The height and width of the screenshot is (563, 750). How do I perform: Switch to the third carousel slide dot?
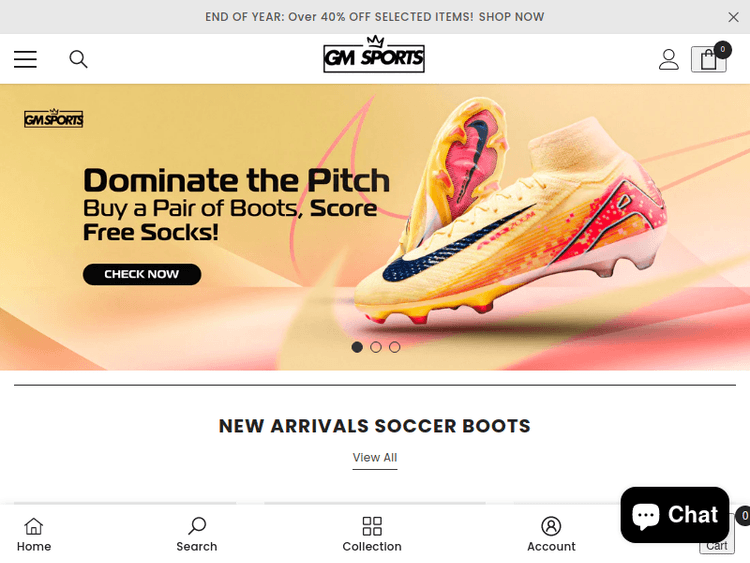(395, 347)
